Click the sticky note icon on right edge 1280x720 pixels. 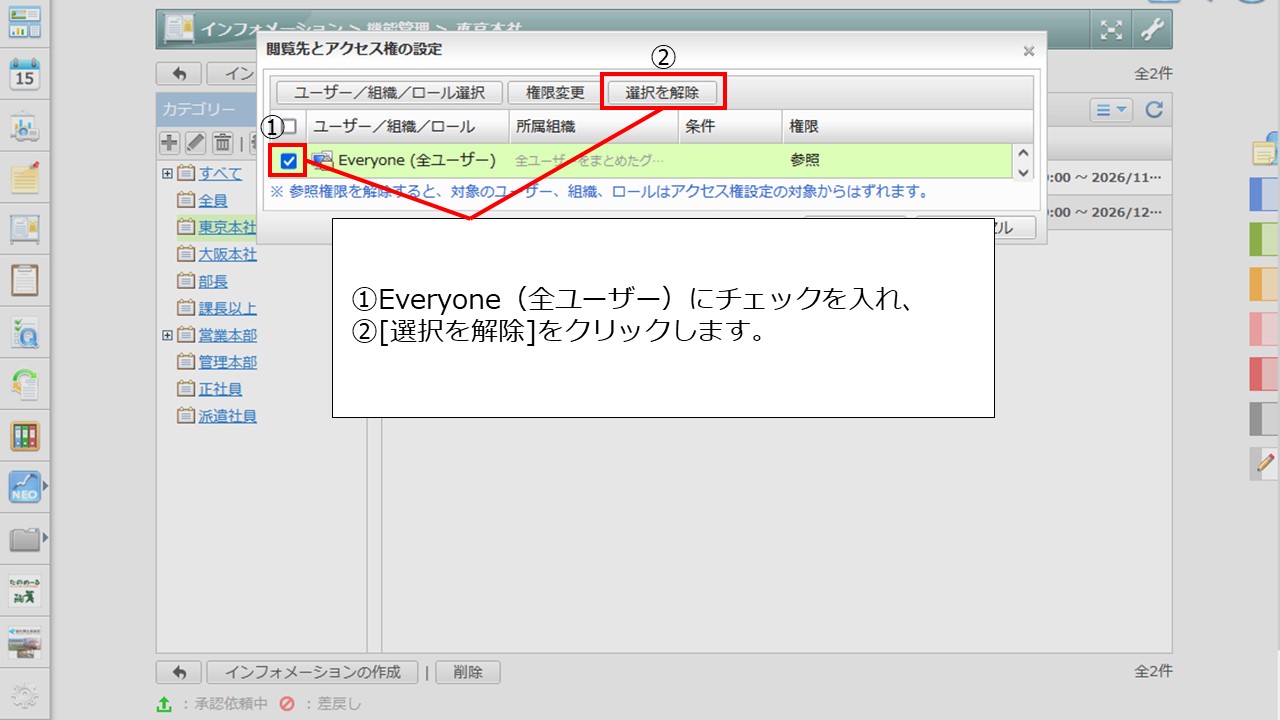pyautogui.click(x=1265, y=150)
